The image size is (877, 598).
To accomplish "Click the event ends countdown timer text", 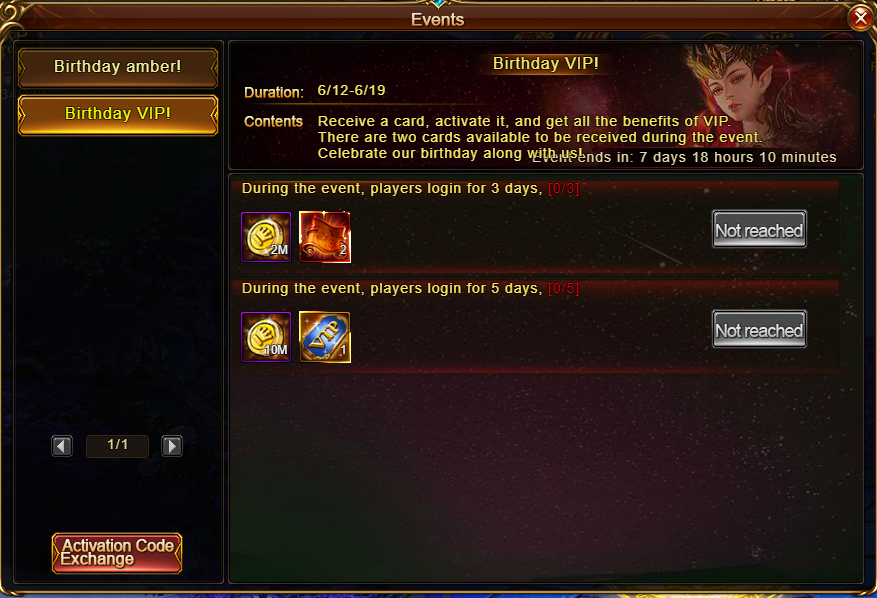I will coord(683,157).
